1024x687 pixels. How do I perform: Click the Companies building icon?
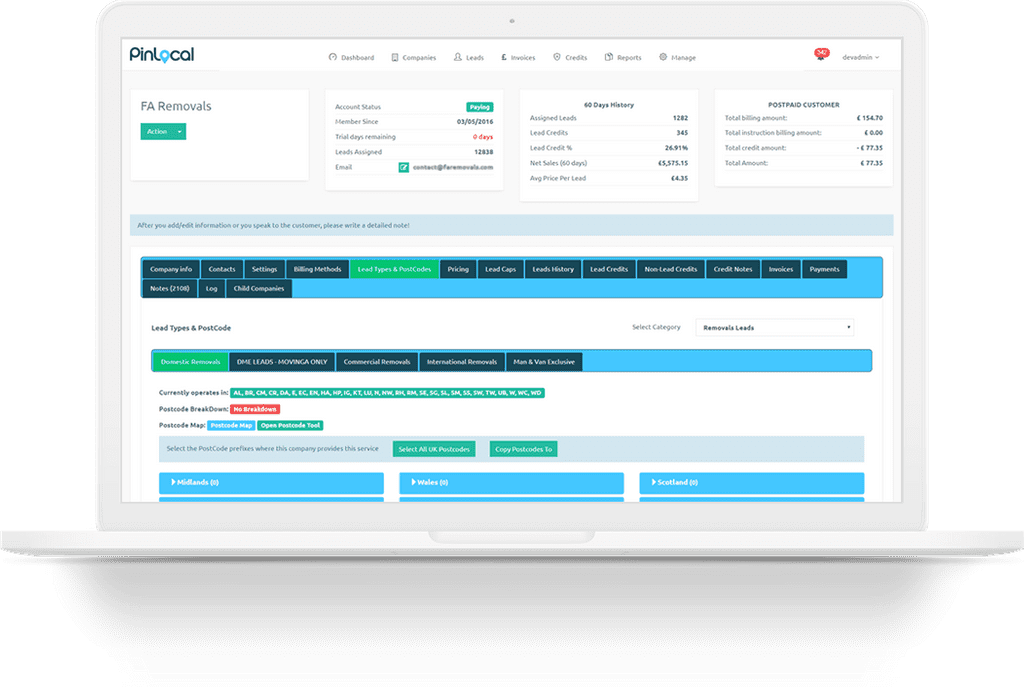pos(395,58)
